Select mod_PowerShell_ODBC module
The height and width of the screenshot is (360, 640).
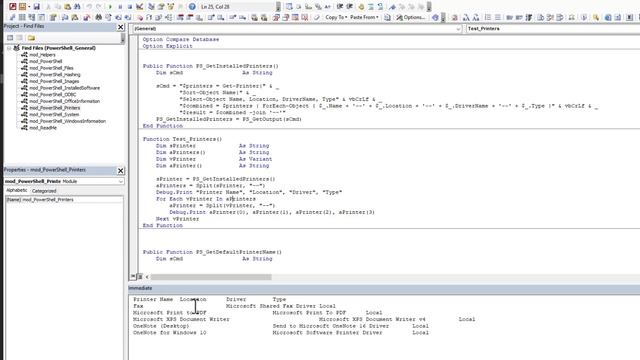[x=53, y=95]
